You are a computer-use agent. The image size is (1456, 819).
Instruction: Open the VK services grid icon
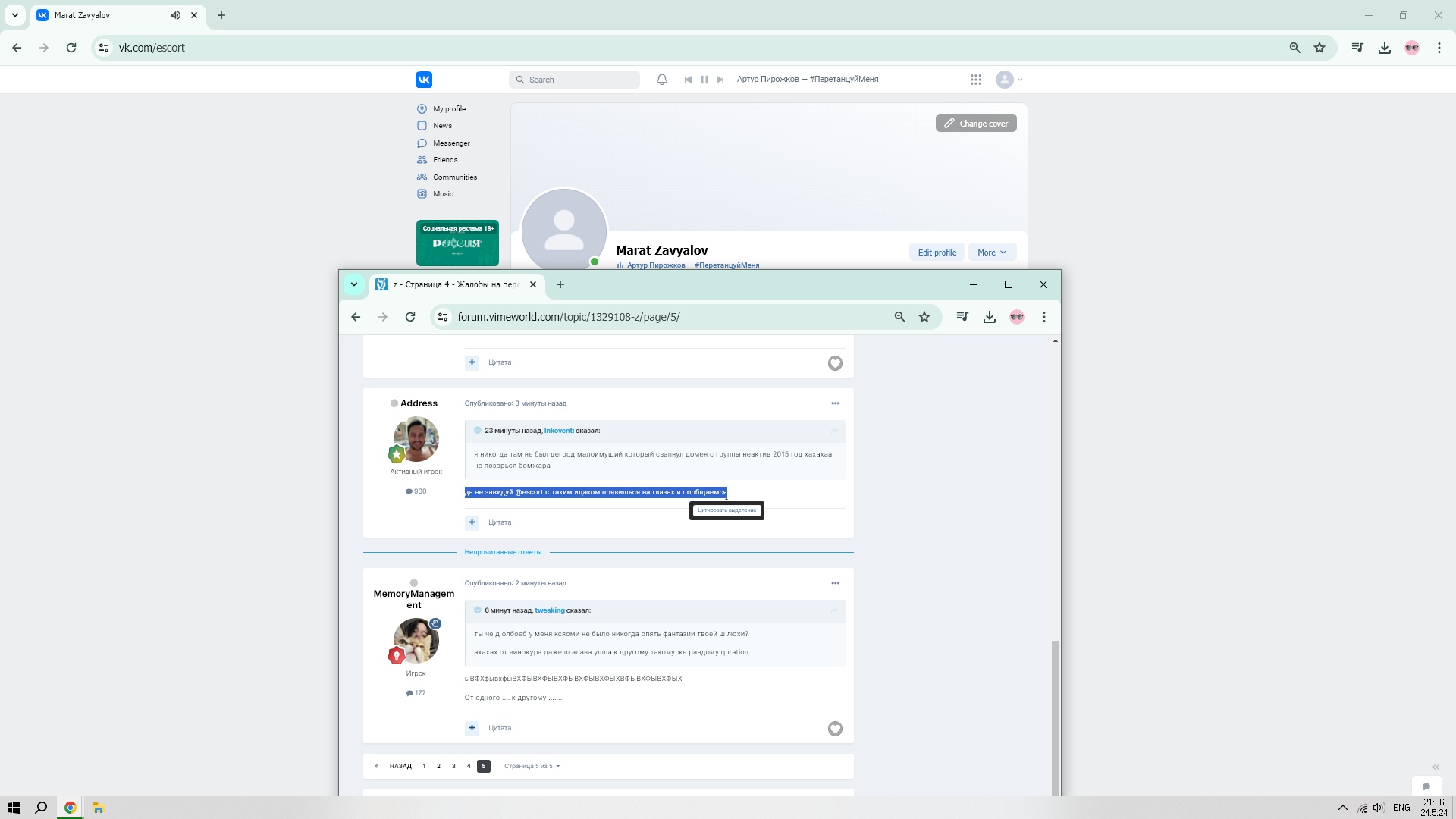tap(975, 80)
